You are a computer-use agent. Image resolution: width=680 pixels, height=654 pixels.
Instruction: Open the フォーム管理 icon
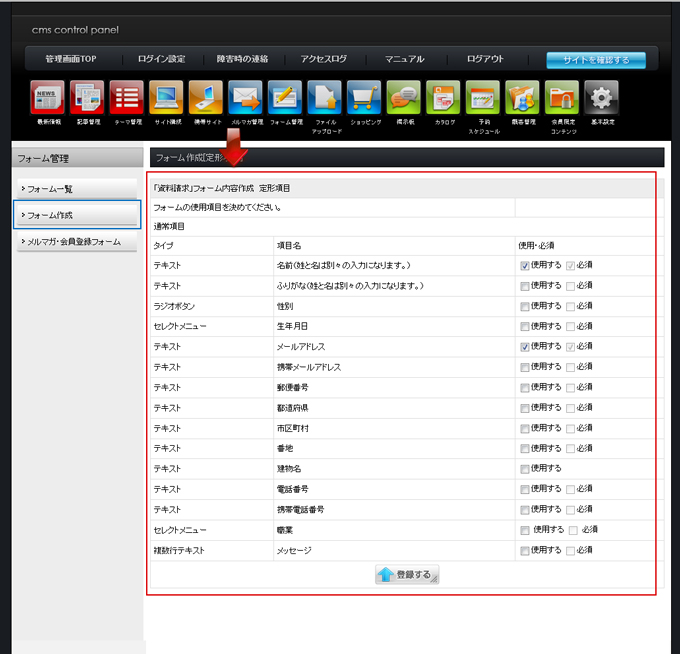point(285,98)
